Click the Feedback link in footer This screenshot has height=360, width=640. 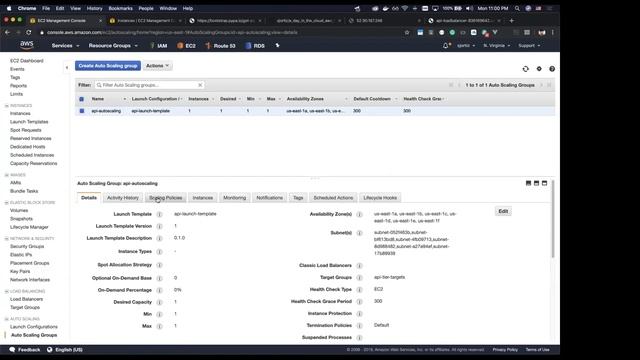tap(25, 350)
